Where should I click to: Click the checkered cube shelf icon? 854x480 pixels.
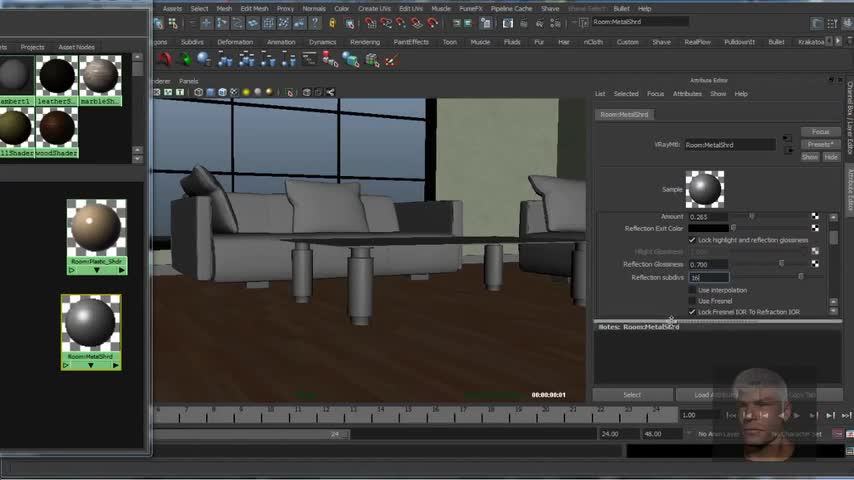point(372,59)
